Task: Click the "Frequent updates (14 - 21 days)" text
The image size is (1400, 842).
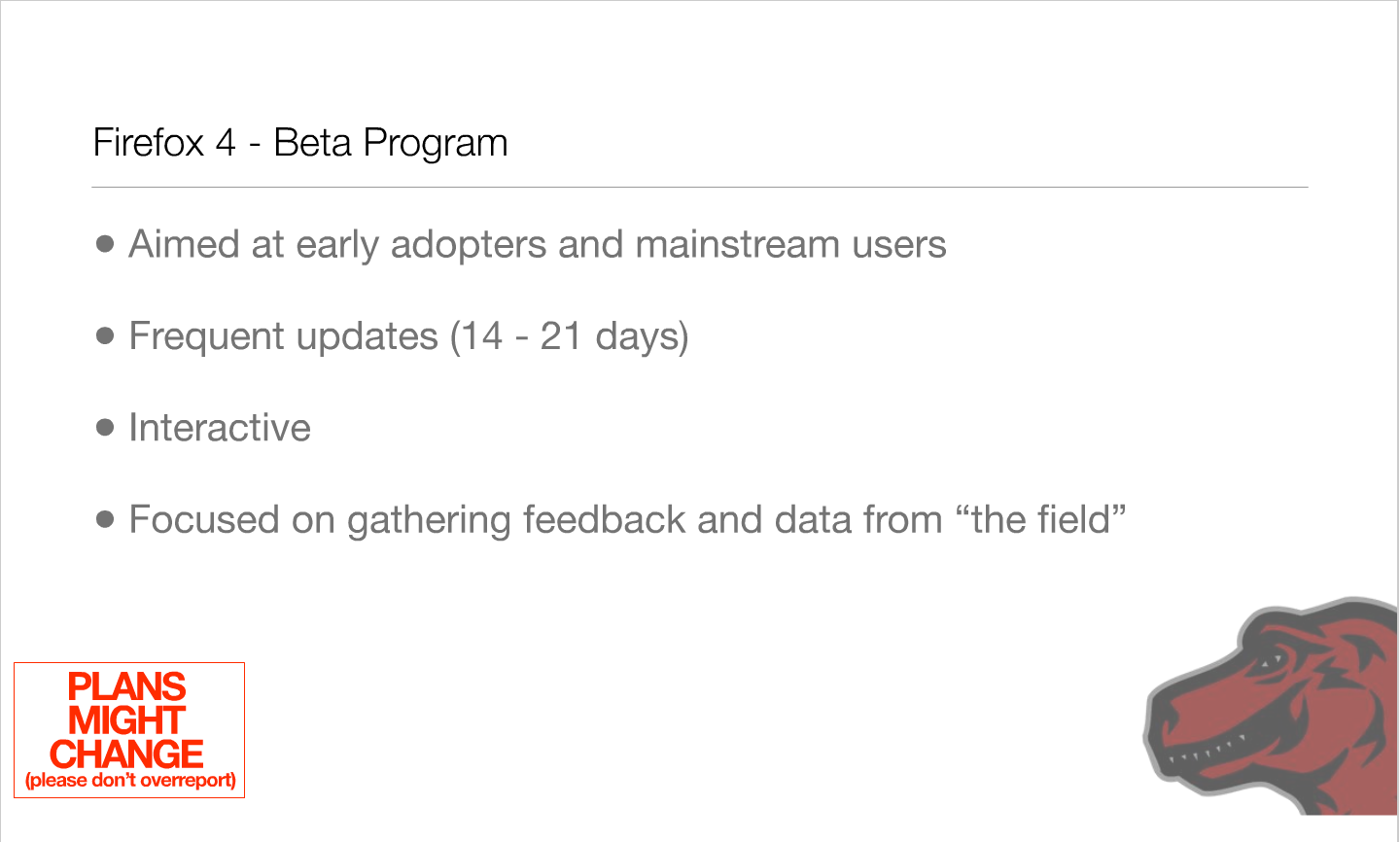Action: [x=408, y=336]
